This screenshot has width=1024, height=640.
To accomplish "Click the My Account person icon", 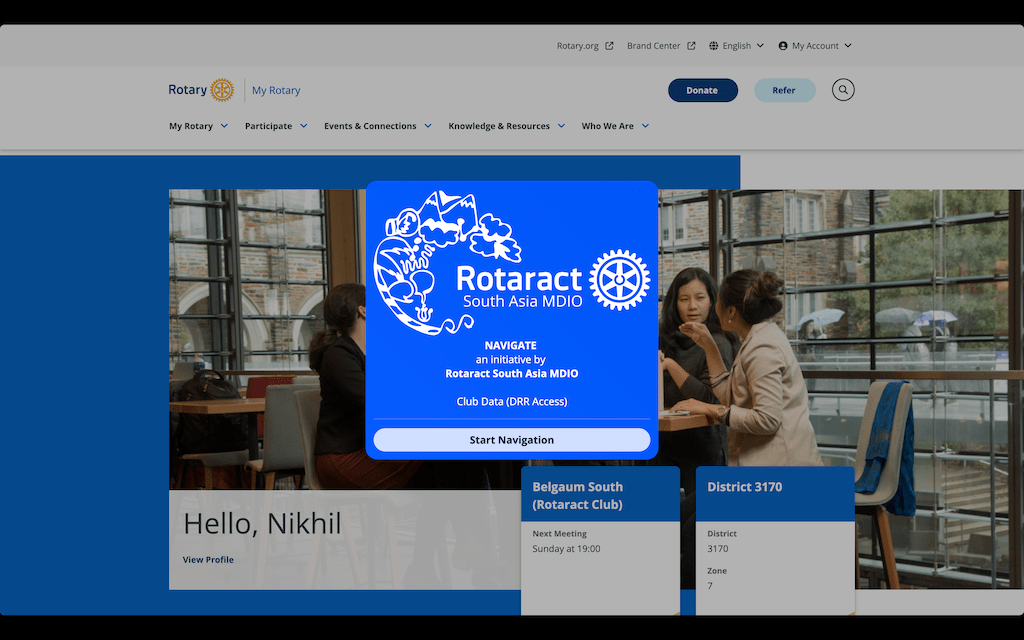I will [783, 46].
